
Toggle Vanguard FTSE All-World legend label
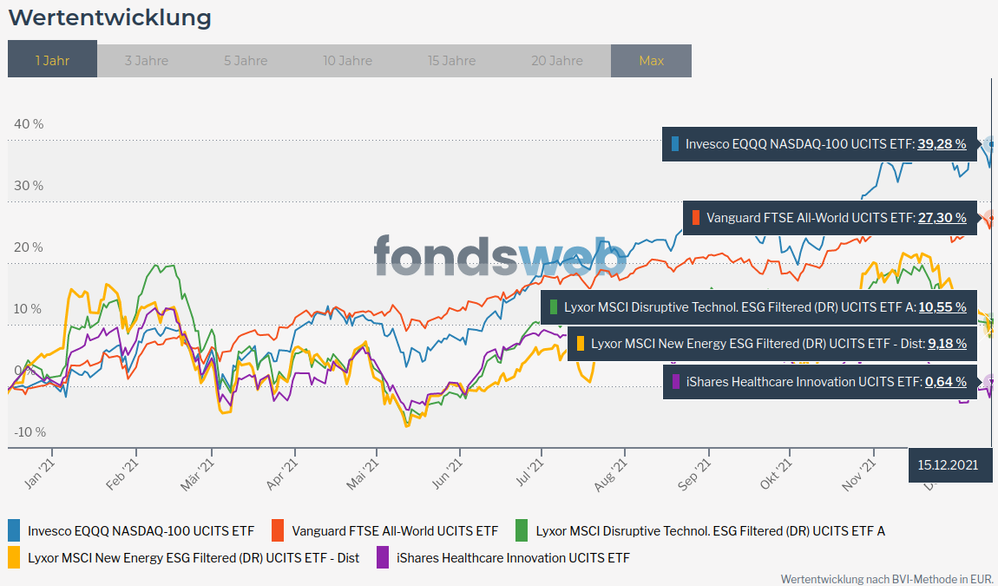coord(392,530)
